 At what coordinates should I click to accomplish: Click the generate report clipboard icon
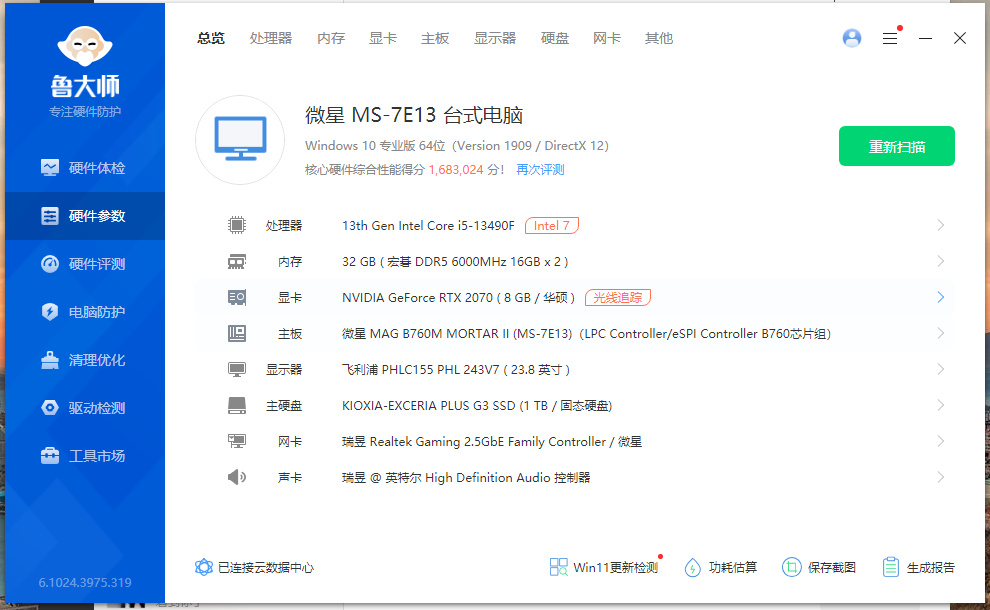(x=891, y=567)
